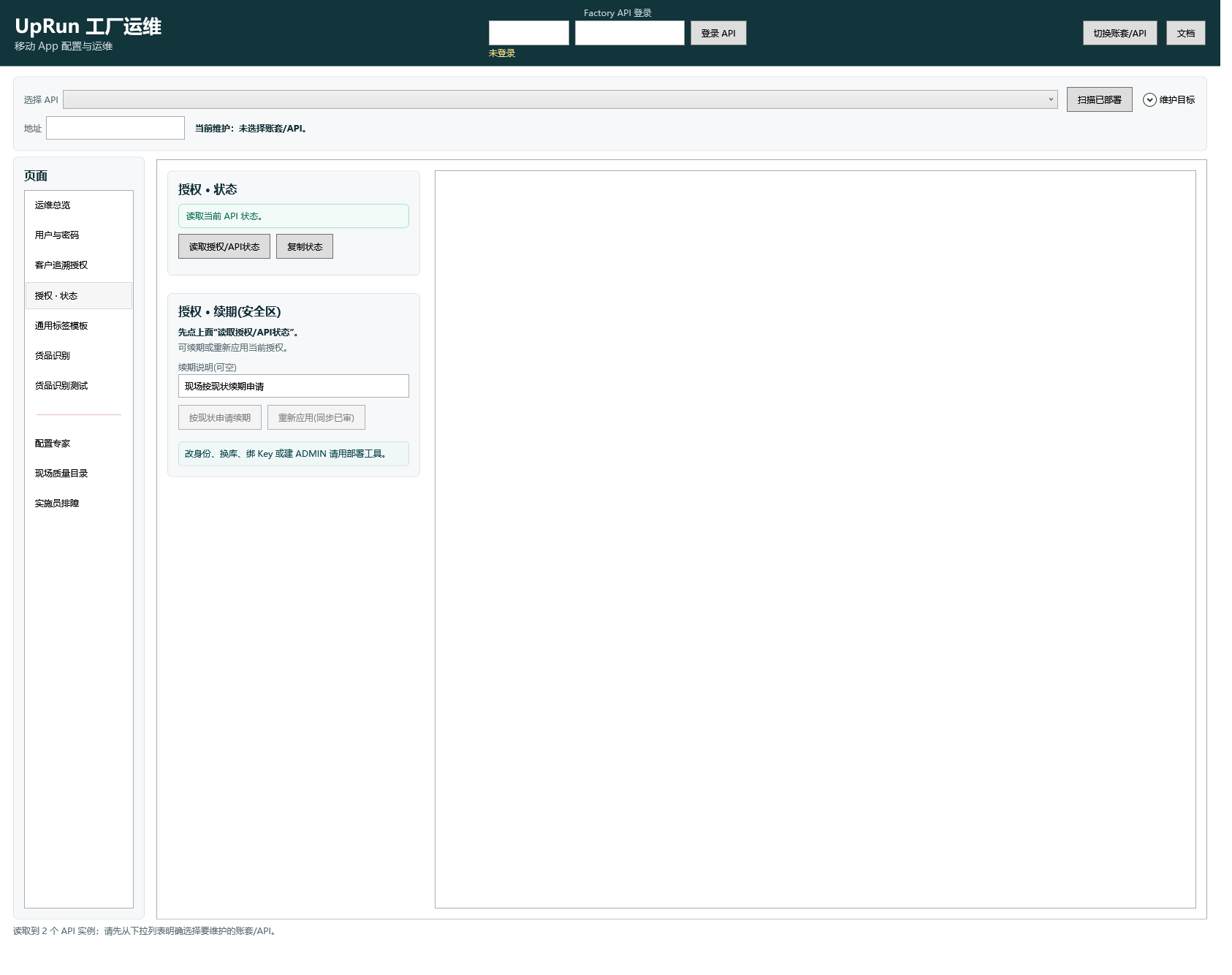1232x975 pixels.
Task: Click the 读取授权/API状态 button
Action: pyautogui.click(x=224, y=246)
